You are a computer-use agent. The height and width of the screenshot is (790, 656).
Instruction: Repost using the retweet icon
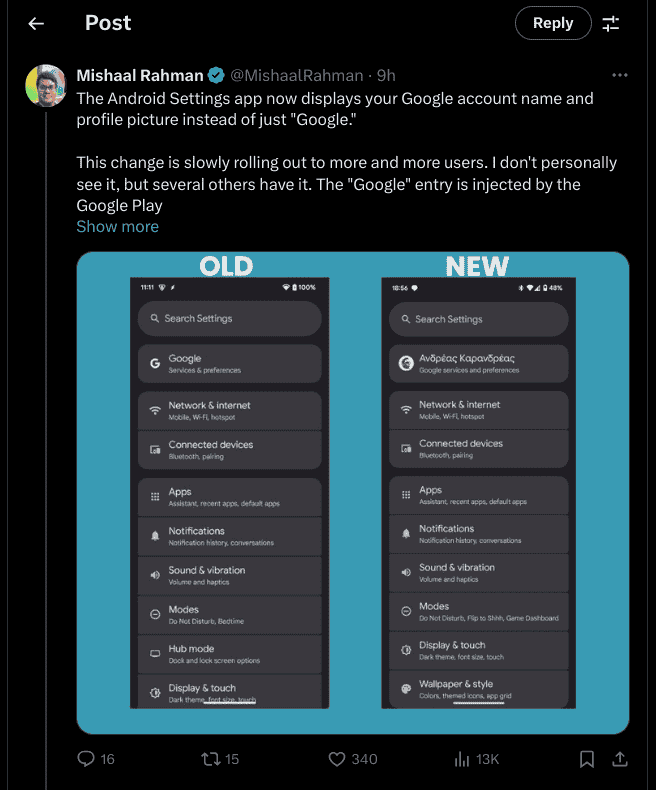211,759
